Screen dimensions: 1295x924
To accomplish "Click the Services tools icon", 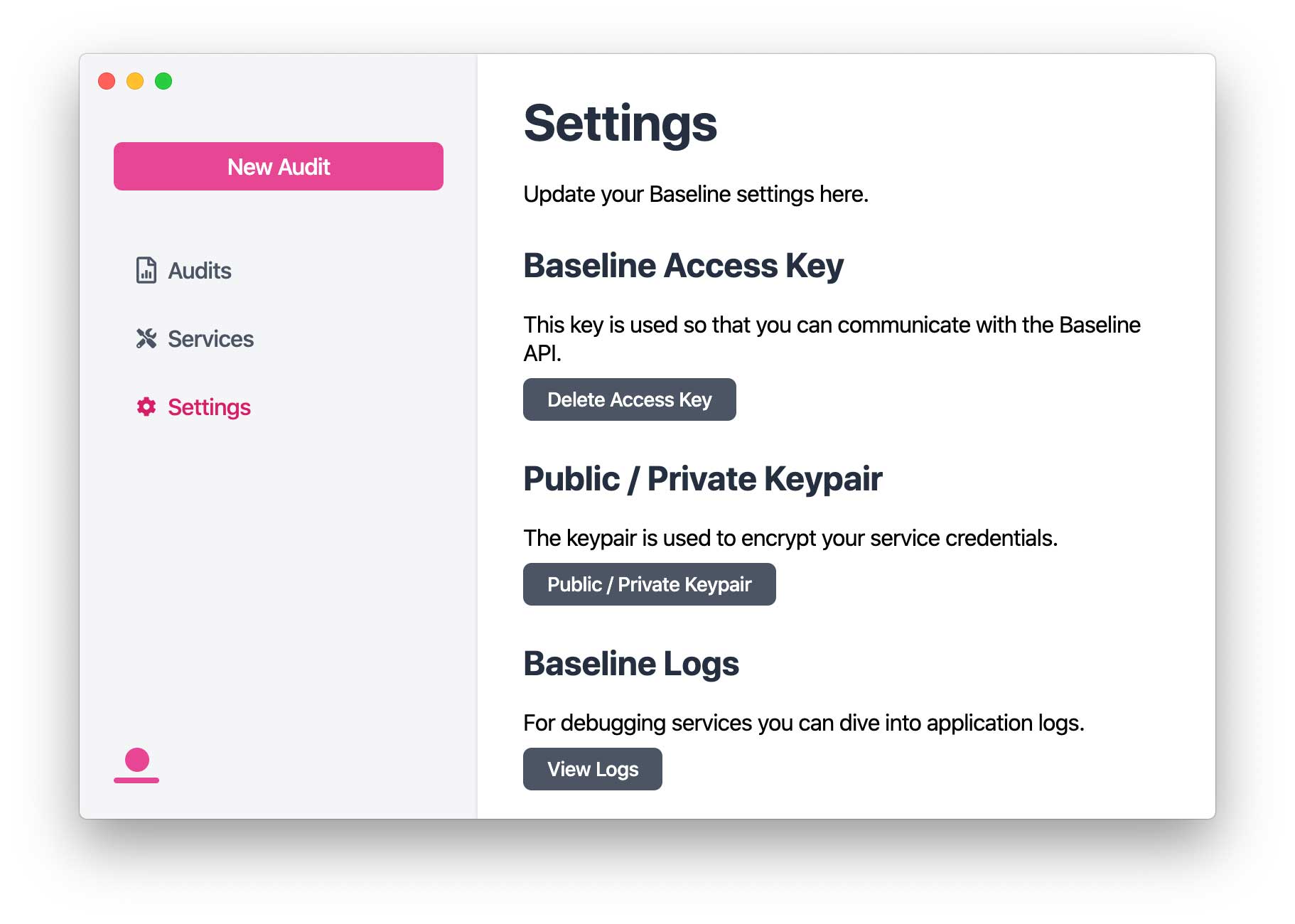I will point(146,338).
